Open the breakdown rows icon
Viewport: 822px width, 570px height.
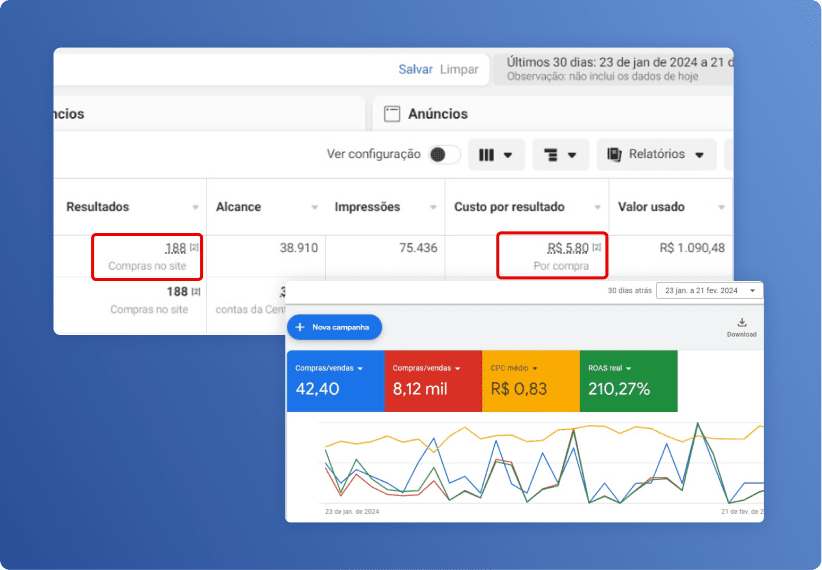tap(551, 155)
